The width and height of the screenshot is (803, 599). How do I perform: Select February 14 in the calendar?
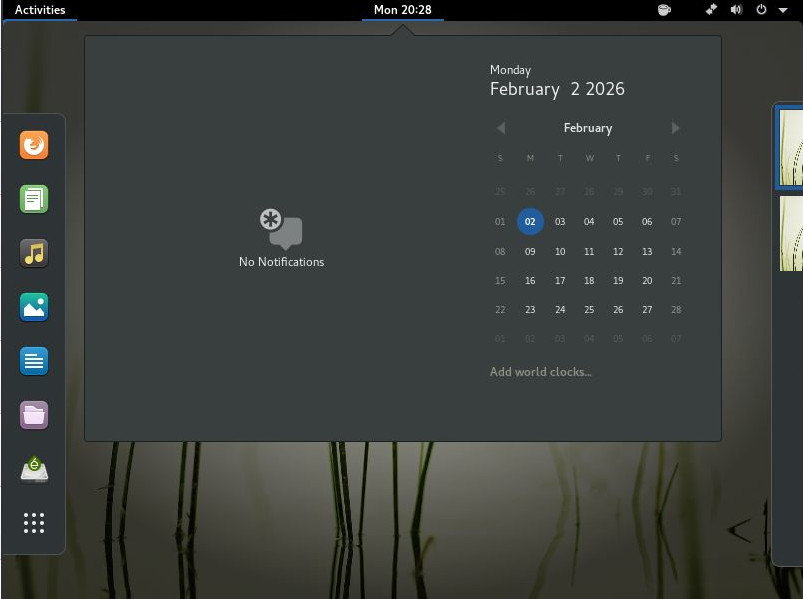(676, 252)
